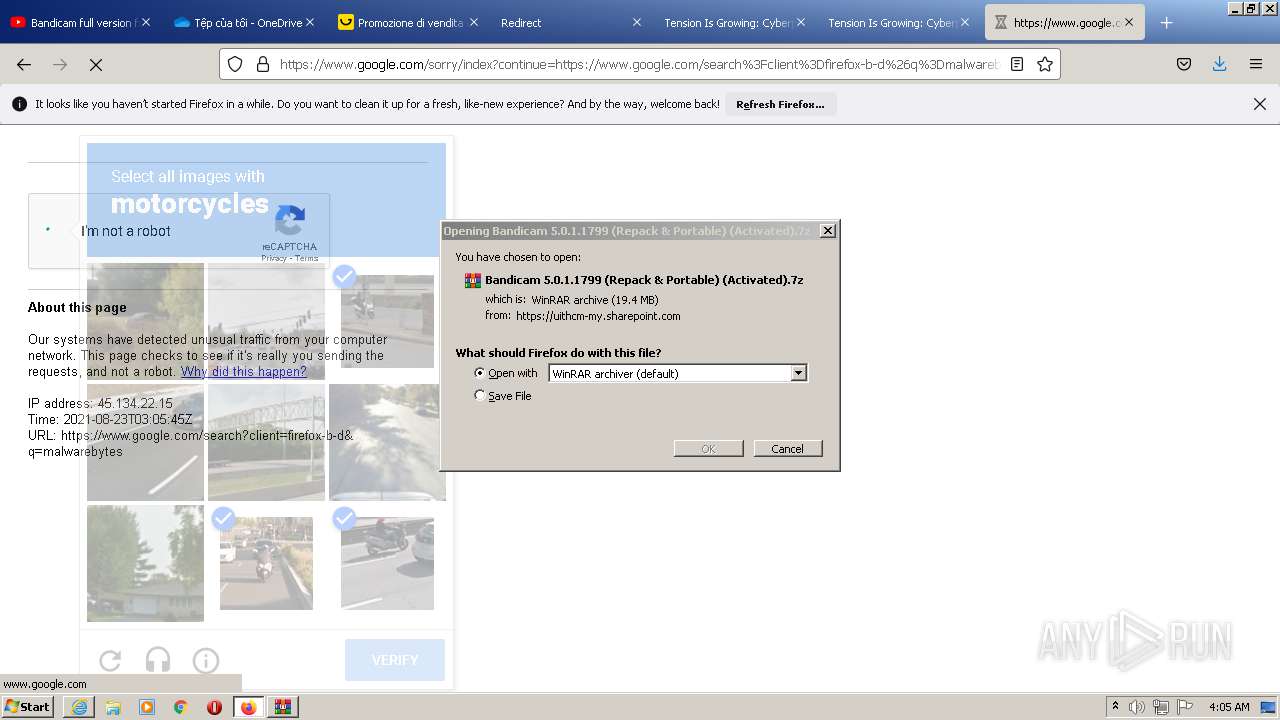Close the OneDrive tab
Screen dimensions: 1280x720
coord(310,22)
